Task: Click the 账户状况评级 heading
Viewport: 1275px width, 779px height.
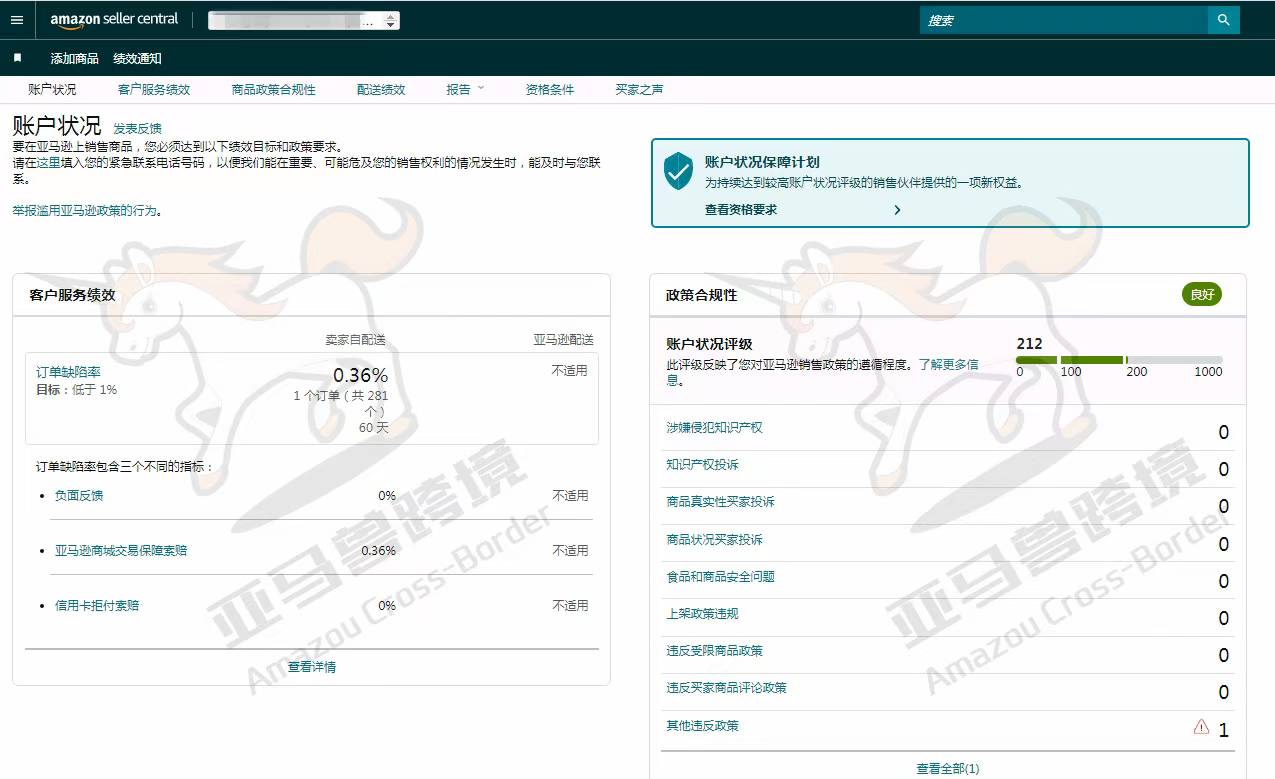Action: click(709, 345)
